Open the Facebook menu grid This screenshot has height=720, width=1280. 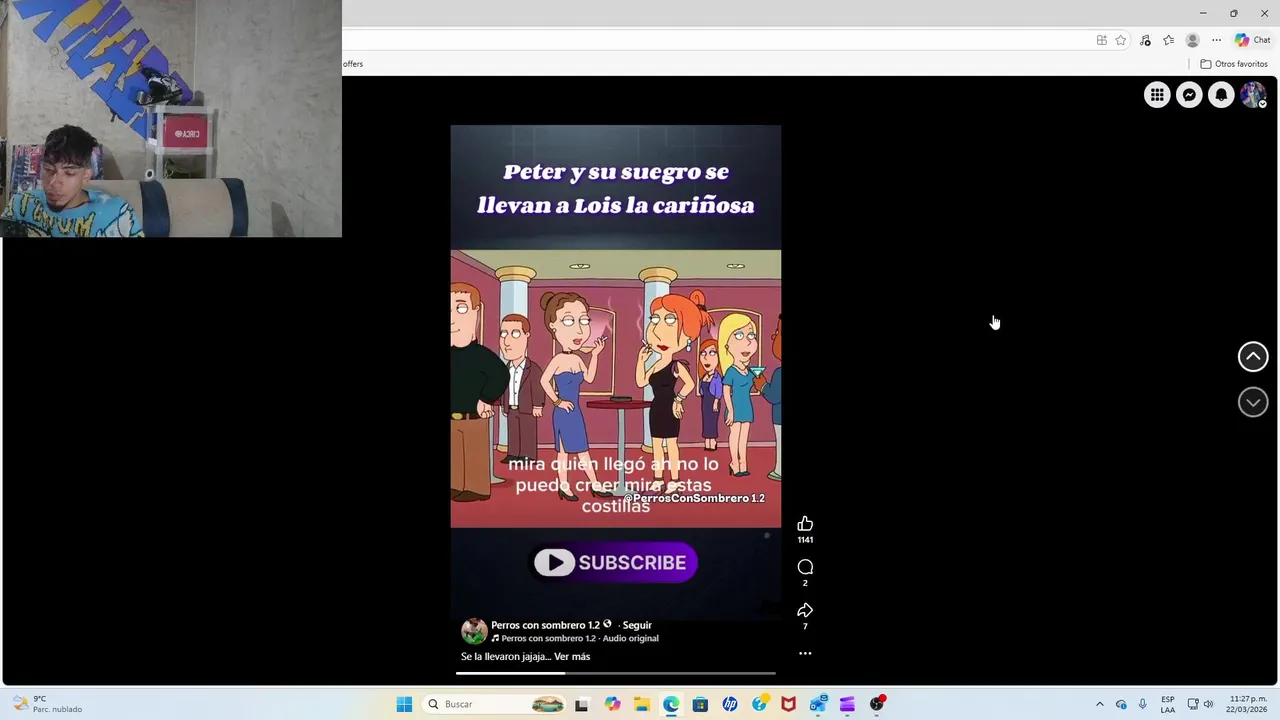click(x=1157, y=95)
